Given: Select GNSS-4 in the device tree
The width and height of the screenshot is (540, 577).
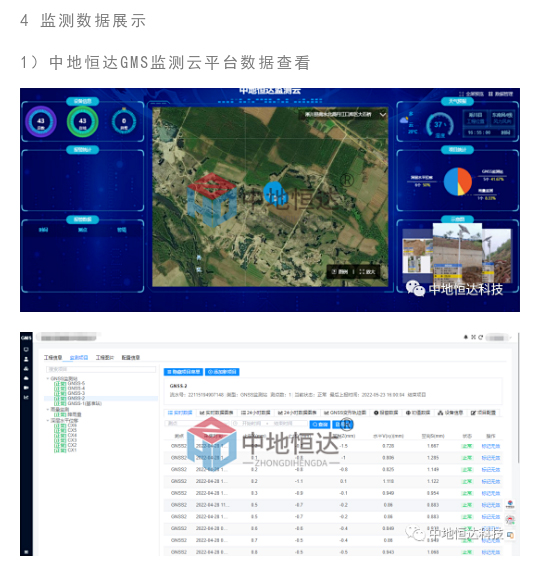Looking at the screenshot, I should [70, 388].
